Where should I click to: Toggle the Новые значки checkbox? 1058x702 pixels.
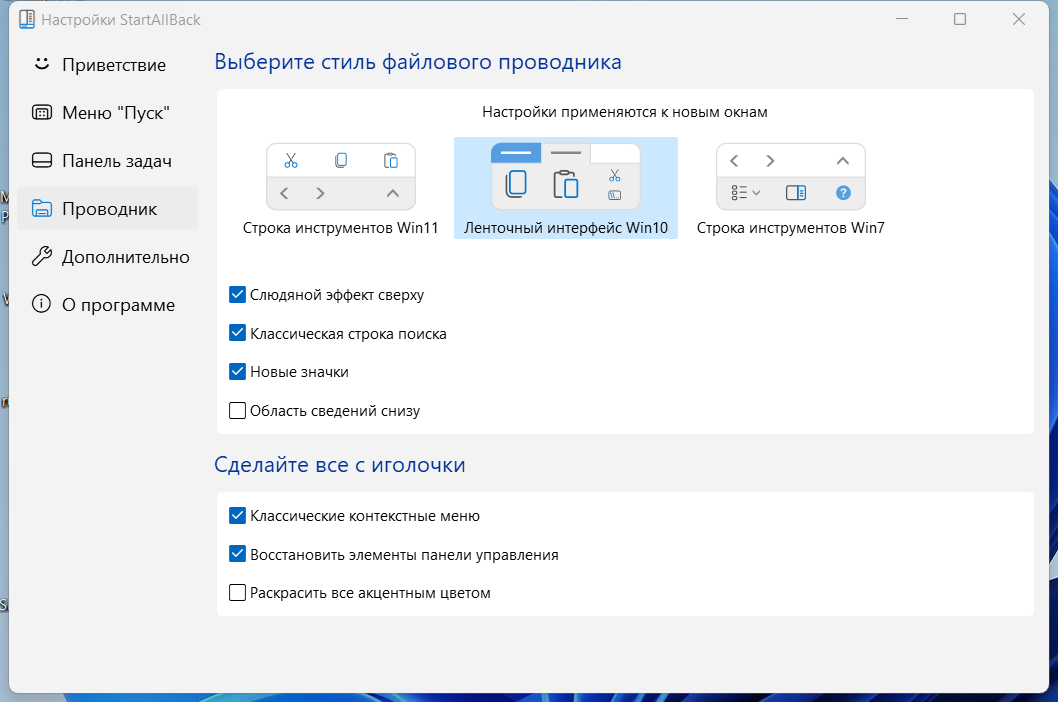(238, 372)
